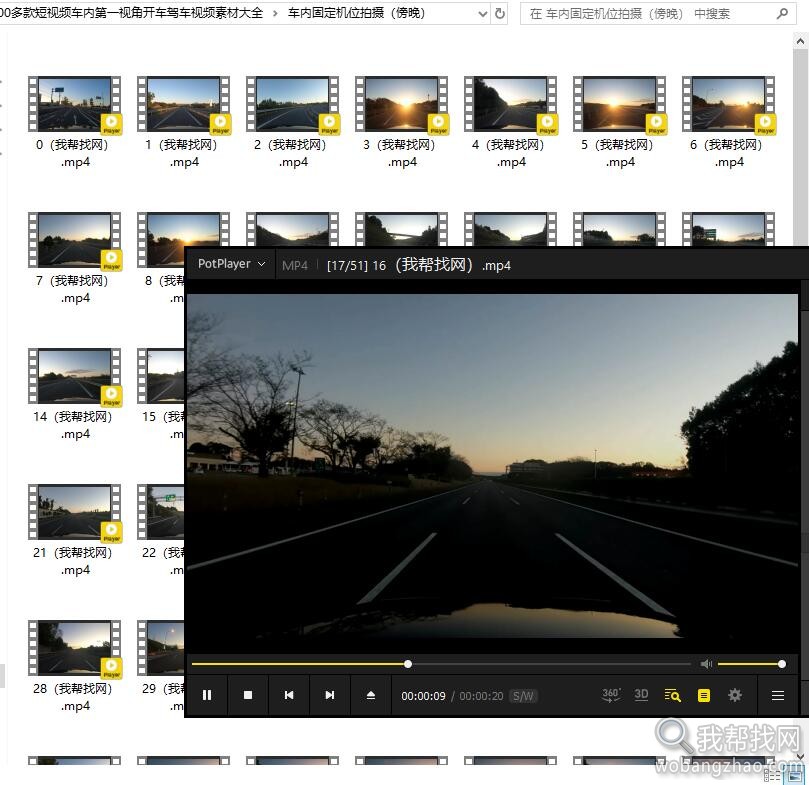Toggle 3D video mode in PotPlayer
Image resolution: width=809 pixels, height=785 pixels.
click(641, 695)
